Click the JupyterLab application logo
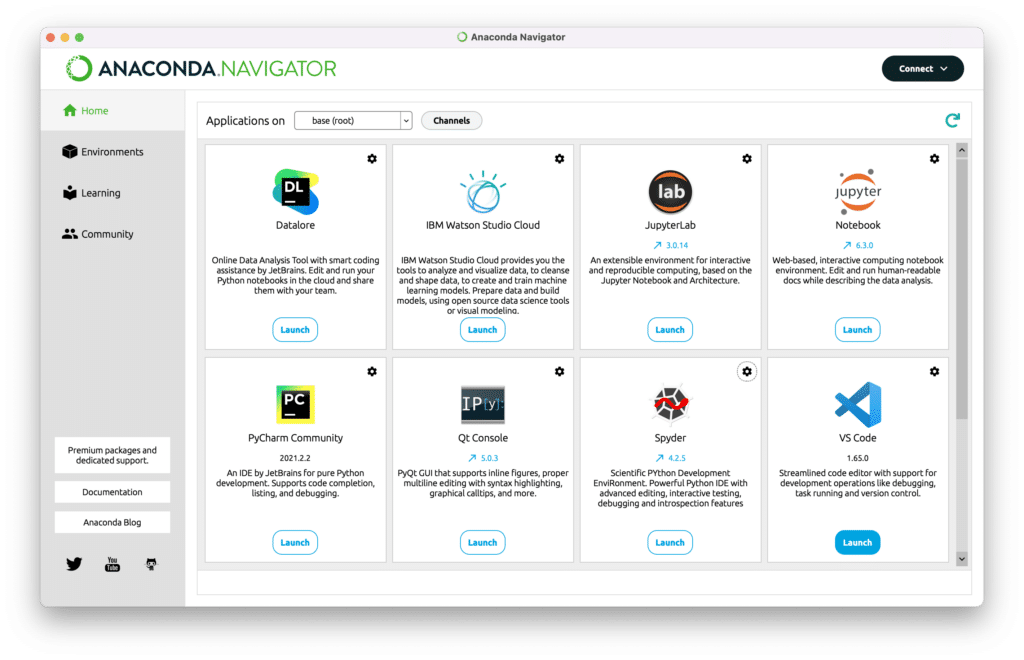1024x660 pixels. pos(670,192)
